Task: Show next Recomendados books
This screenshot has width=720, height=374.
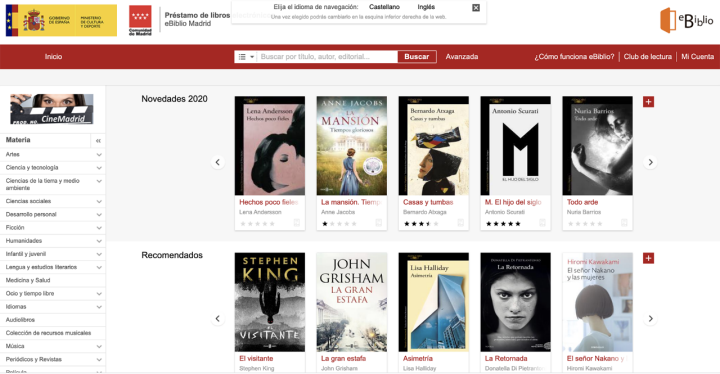Action: (650, 318)
